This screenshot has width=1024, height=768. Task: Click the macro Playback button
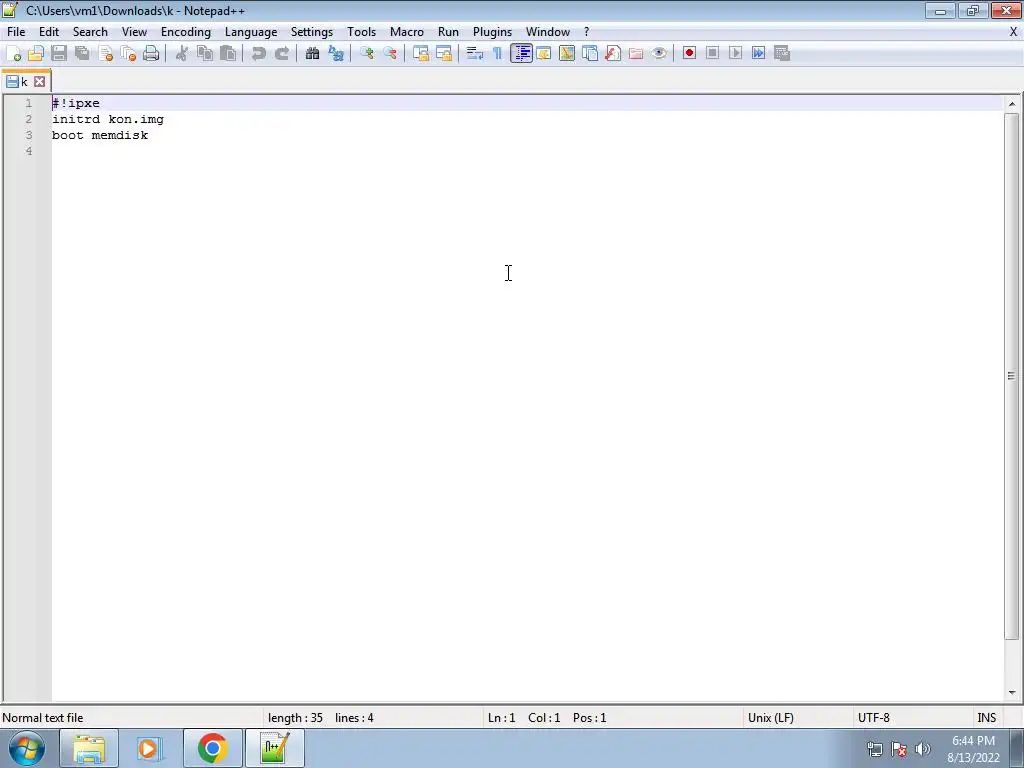(x=735, y=54)
